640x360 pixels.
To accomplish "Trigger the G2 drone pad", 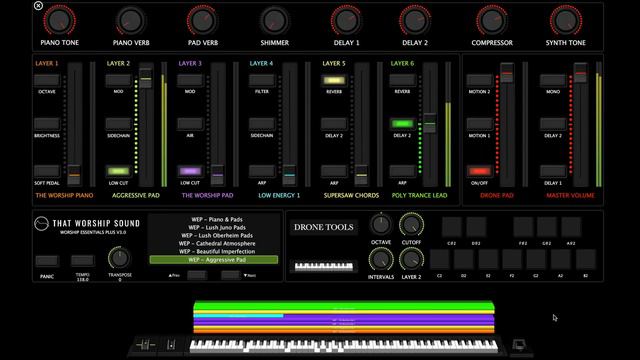I will [x=536, y=260].
